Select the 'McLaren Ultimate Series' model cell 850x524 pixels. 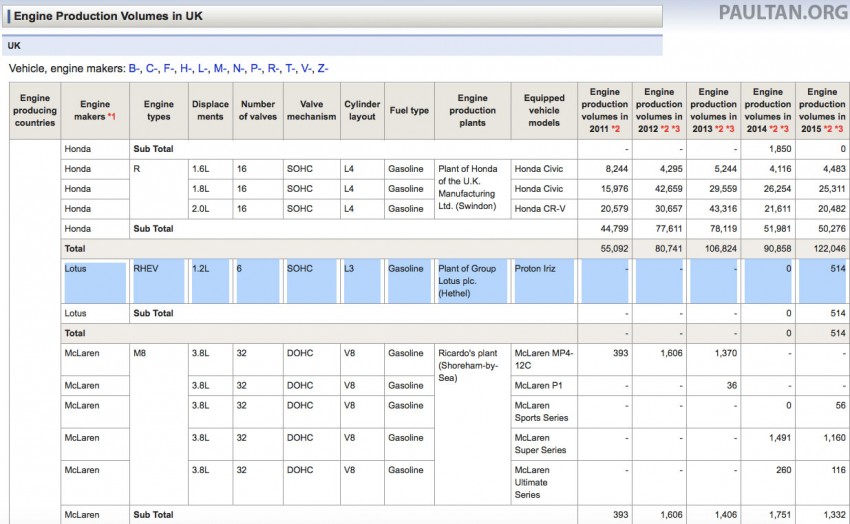(544, 482)
